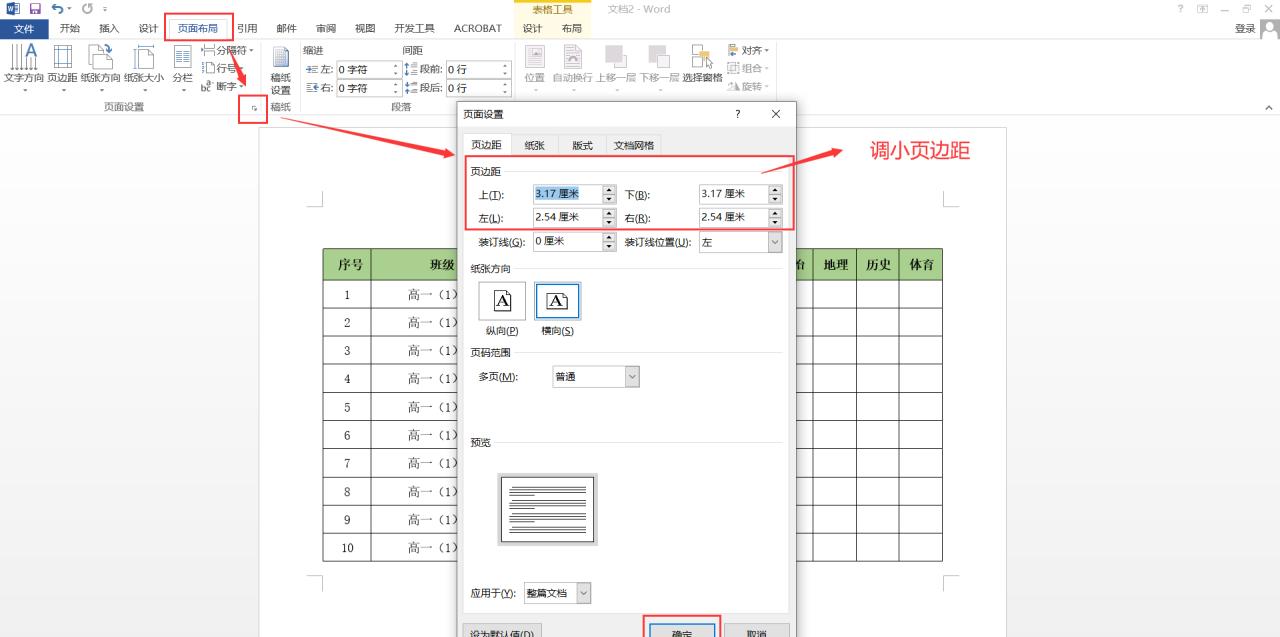Viewport: 1280px width, 637px height.
Task: Open the Apply to (应用于) dropdown
Action: (x=558, y=593)
